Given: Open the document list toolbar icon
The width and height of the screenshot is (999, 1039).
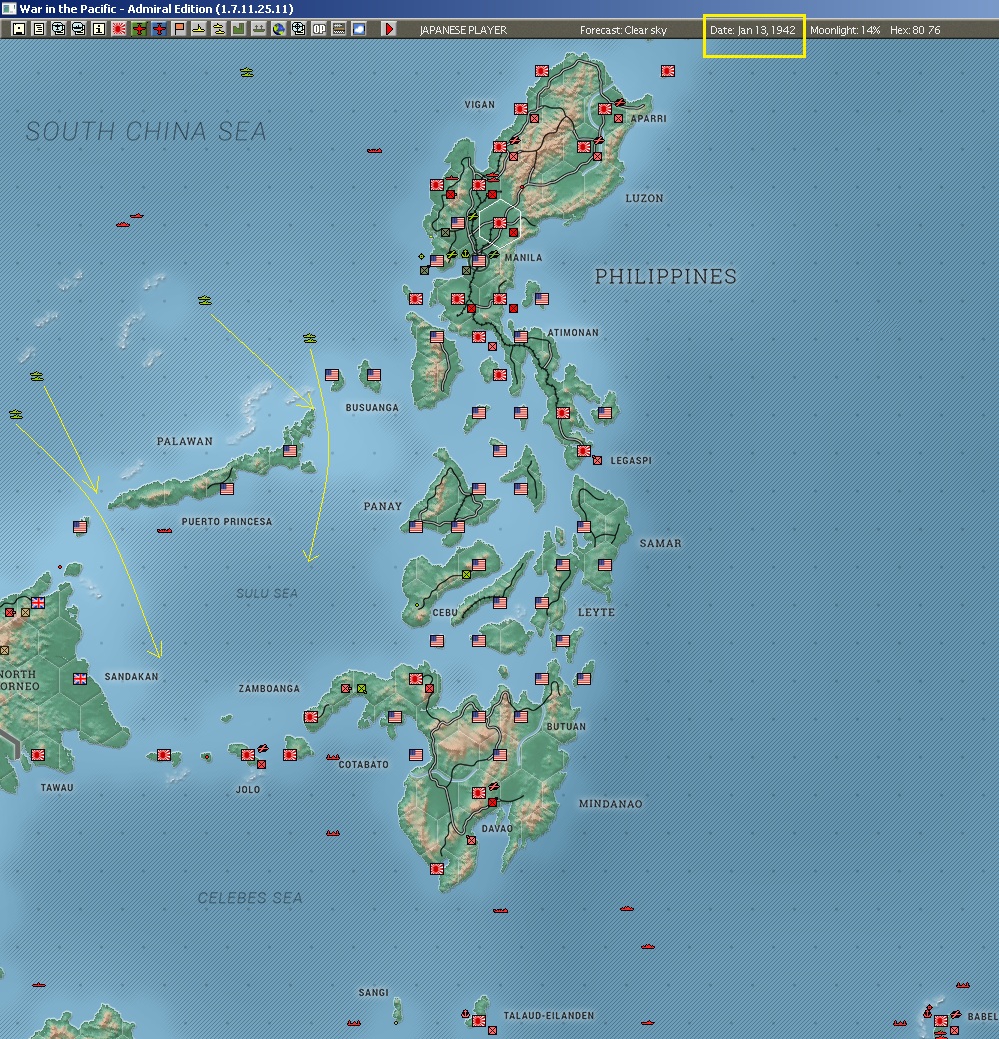Looking at the screenshot, I should pyautogui.click(x=38, y=29).
